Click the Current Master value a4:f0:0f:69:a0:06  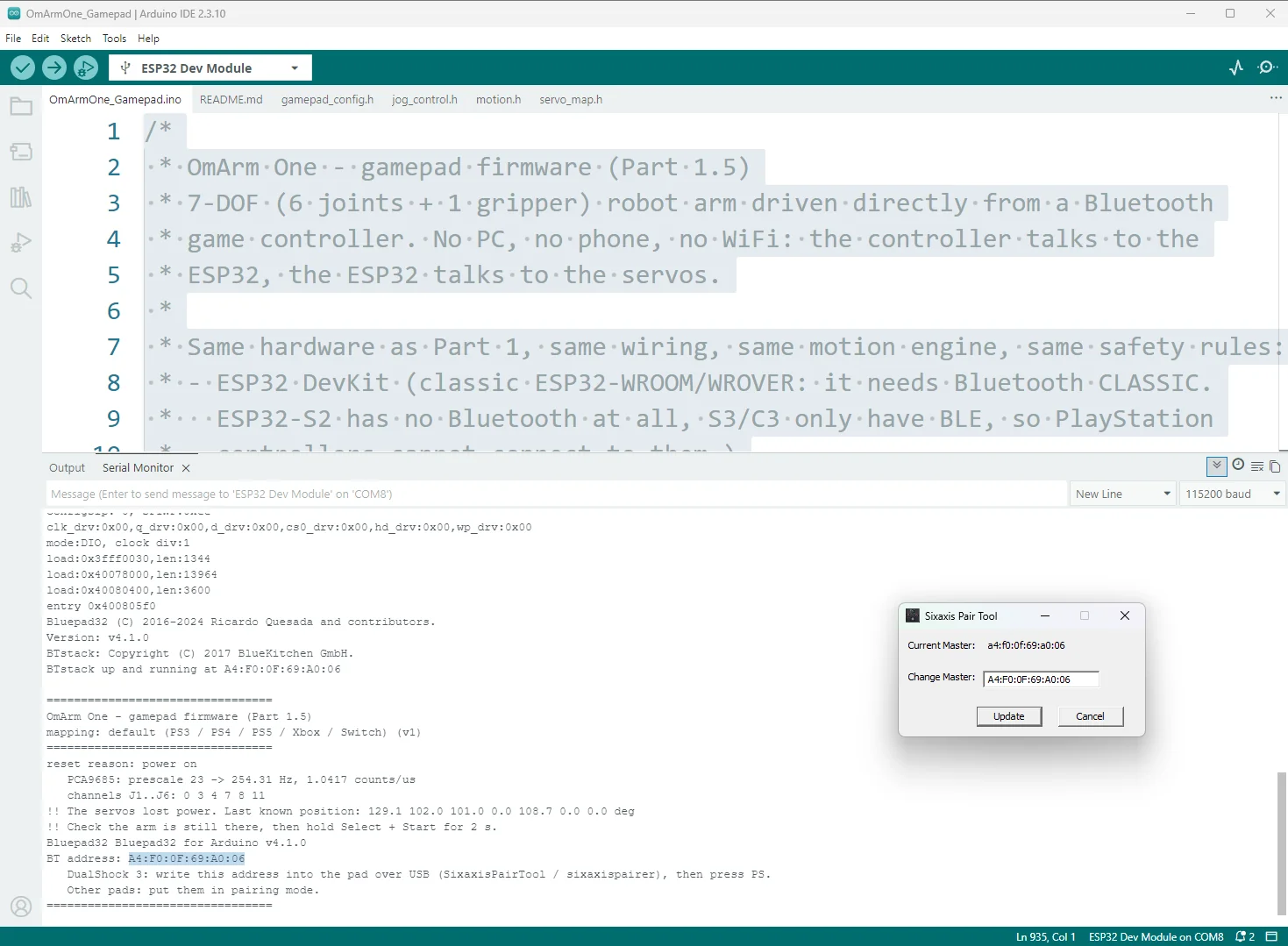(1026, 645)
